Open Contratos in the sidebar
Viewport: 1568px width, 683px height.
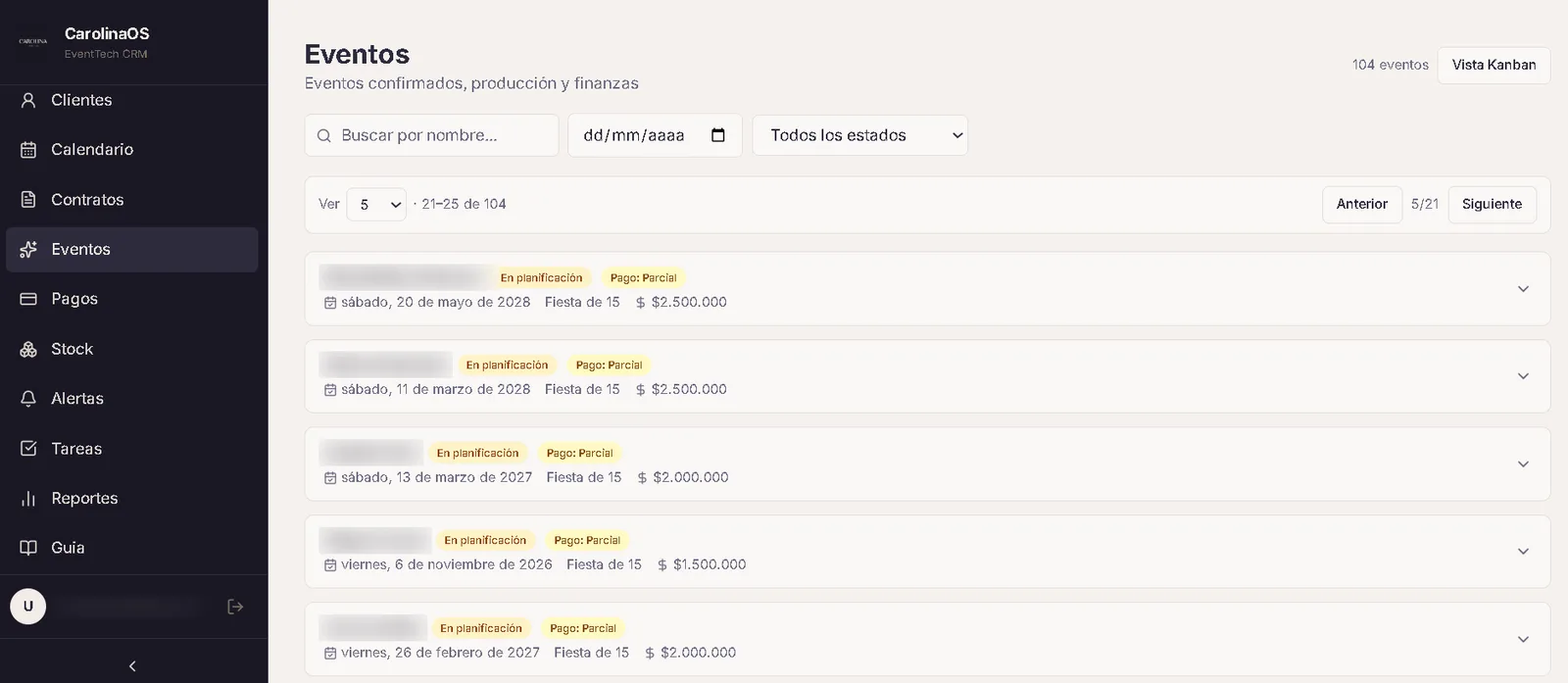coord(132,200)
